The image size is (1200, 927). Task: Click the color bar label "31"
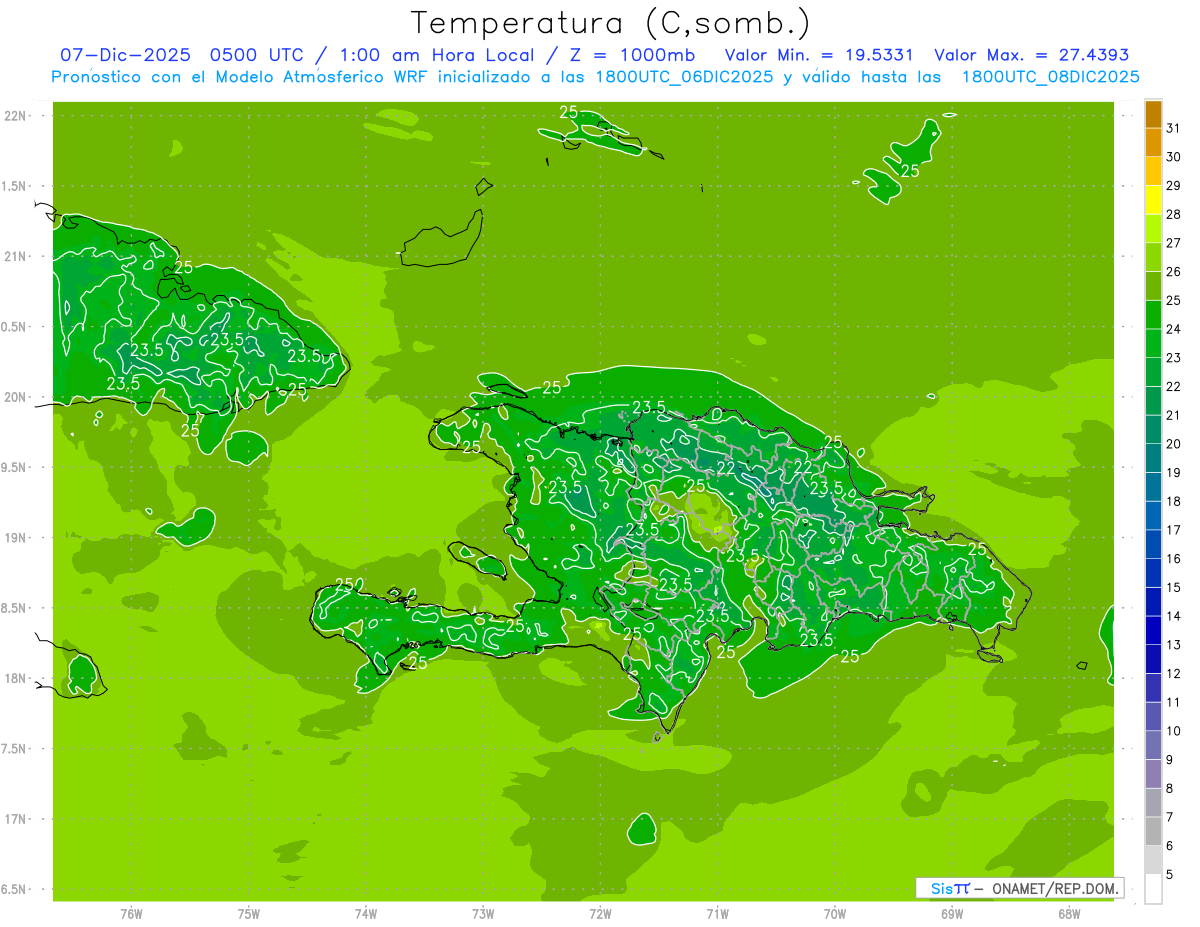[1174, 128]
